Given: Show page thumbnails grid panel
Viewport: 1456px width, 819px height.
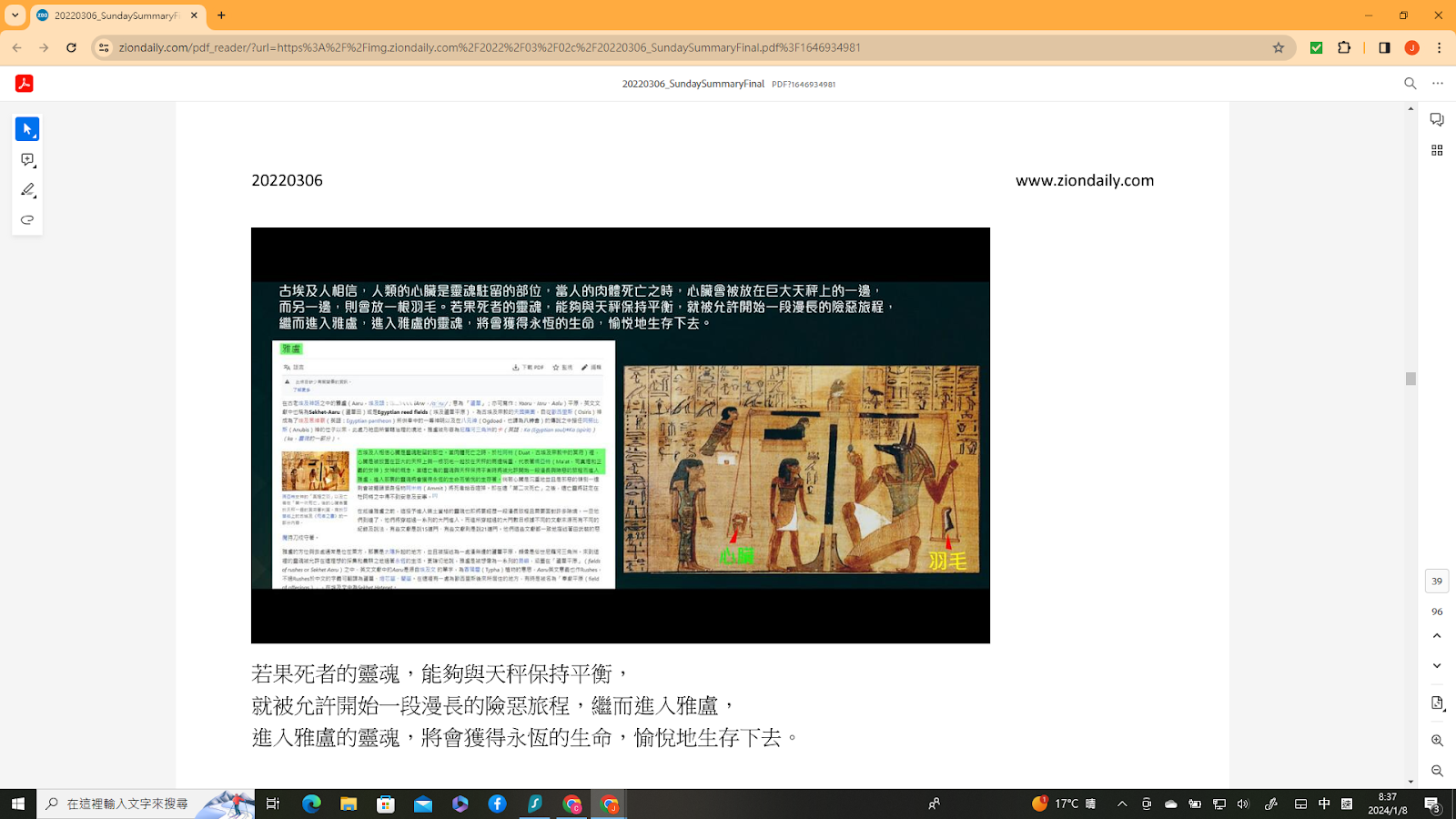Looking at the screenshot, I should pyautogui.click(x=1437, y=150).
